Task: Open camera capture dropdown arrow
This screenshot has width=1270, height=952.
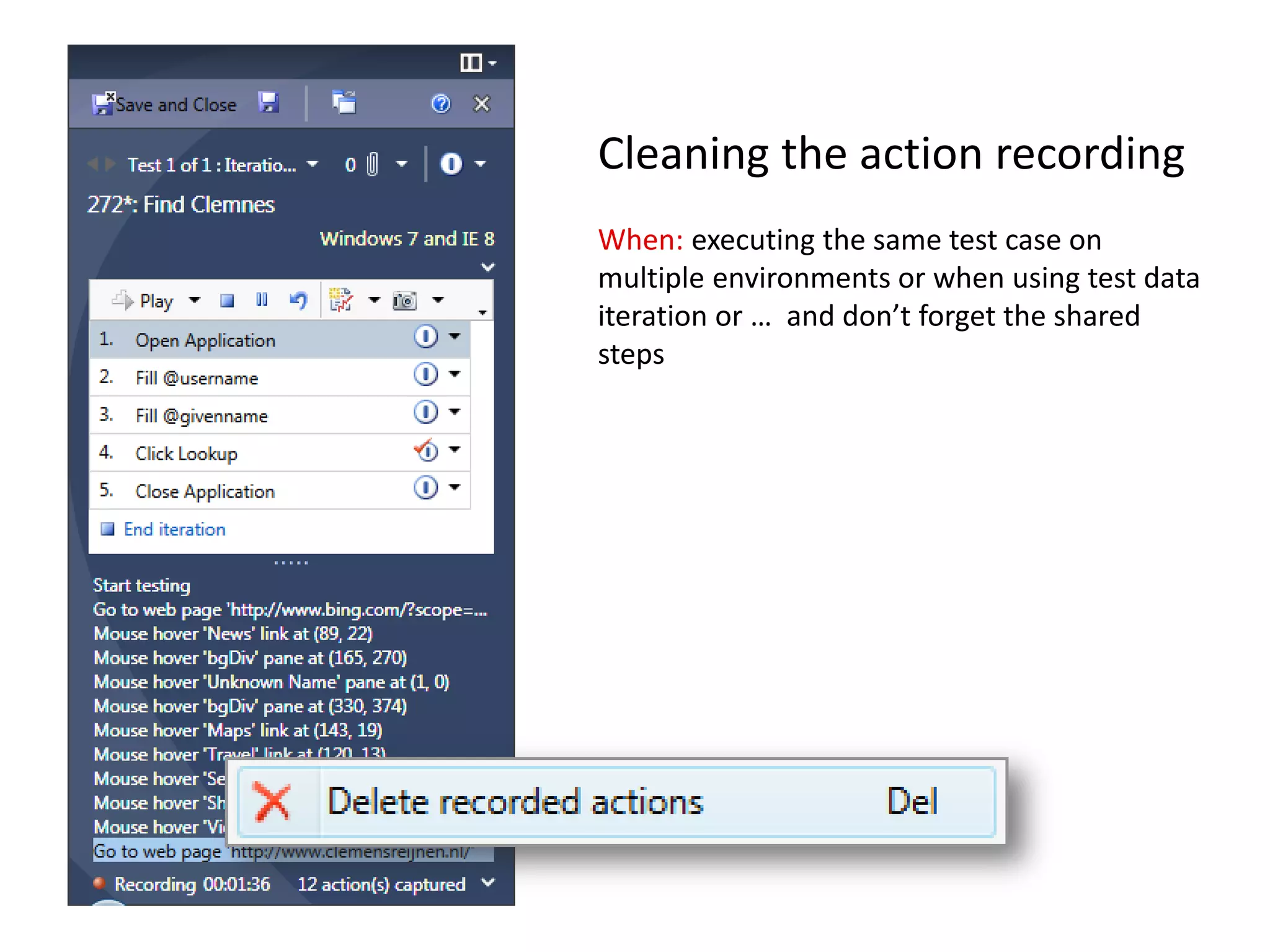Action: pyautogui.click(x=438, y=301)
